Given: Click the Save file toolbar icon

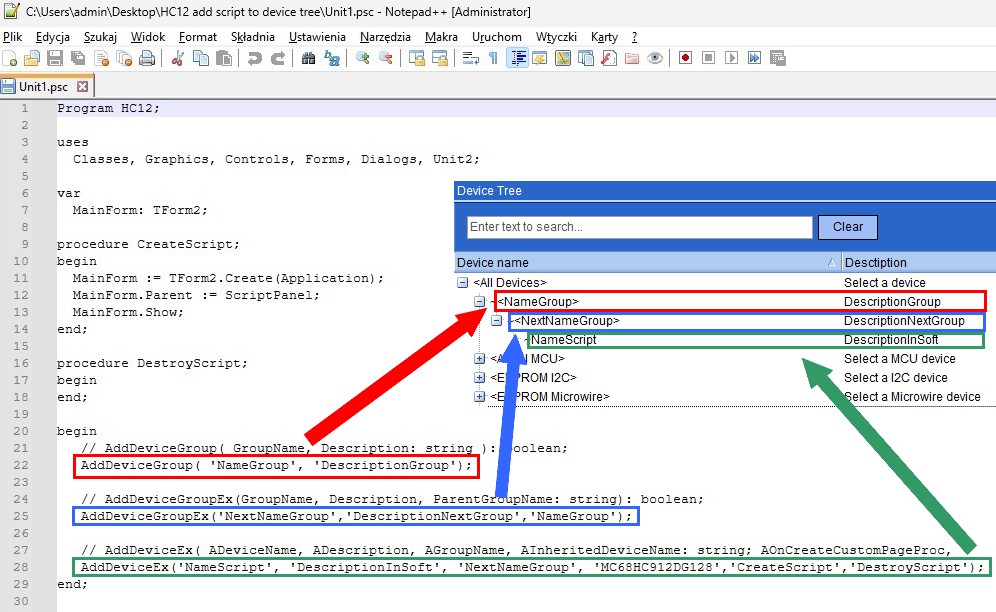Looking at the screenshot, I should click(x=55, y=59).
